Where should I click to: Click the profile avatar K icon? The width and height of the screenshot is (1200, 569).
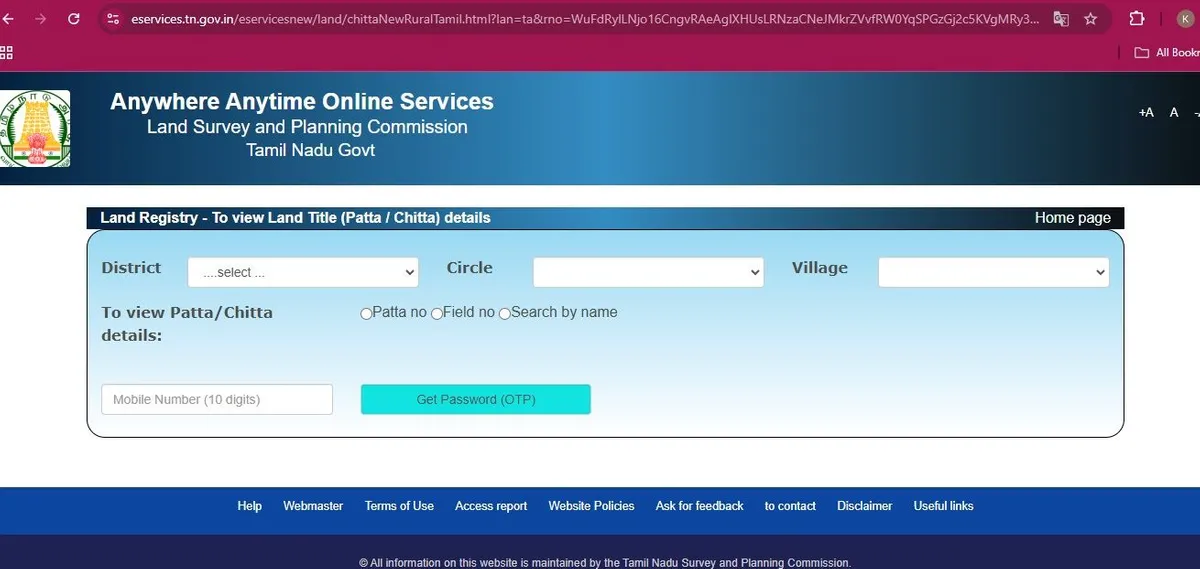[x=1186, y=19]
